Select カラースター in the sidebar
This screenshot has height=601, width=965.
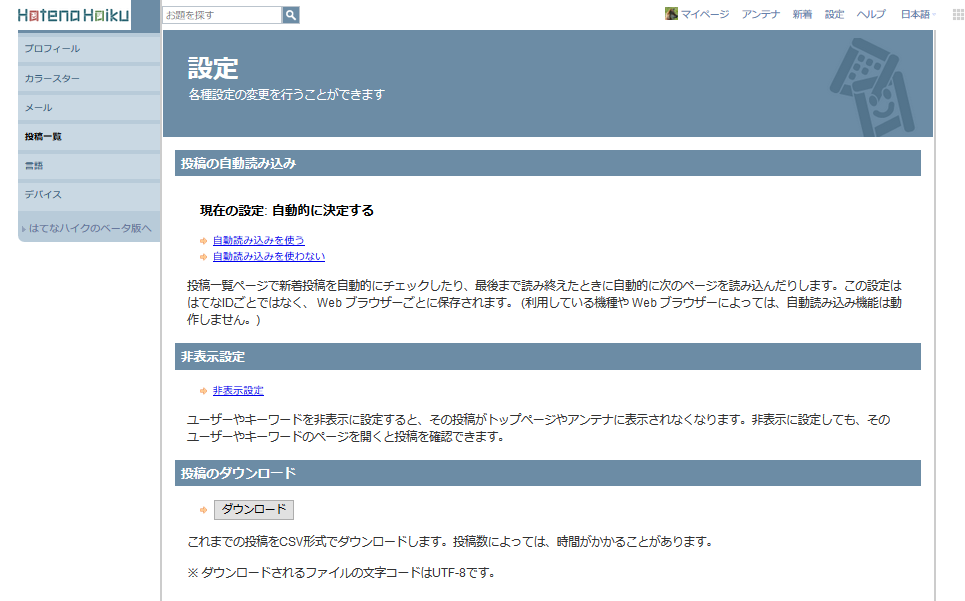(89, 78)
